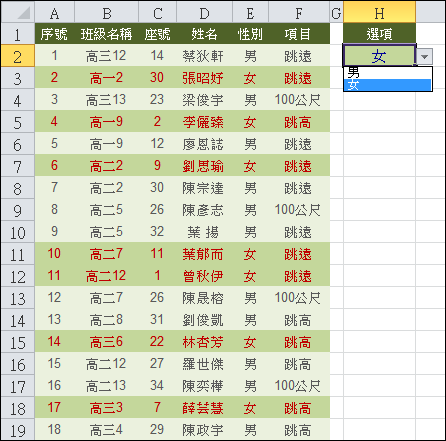Click class cell 高三3

coord(106,408)
